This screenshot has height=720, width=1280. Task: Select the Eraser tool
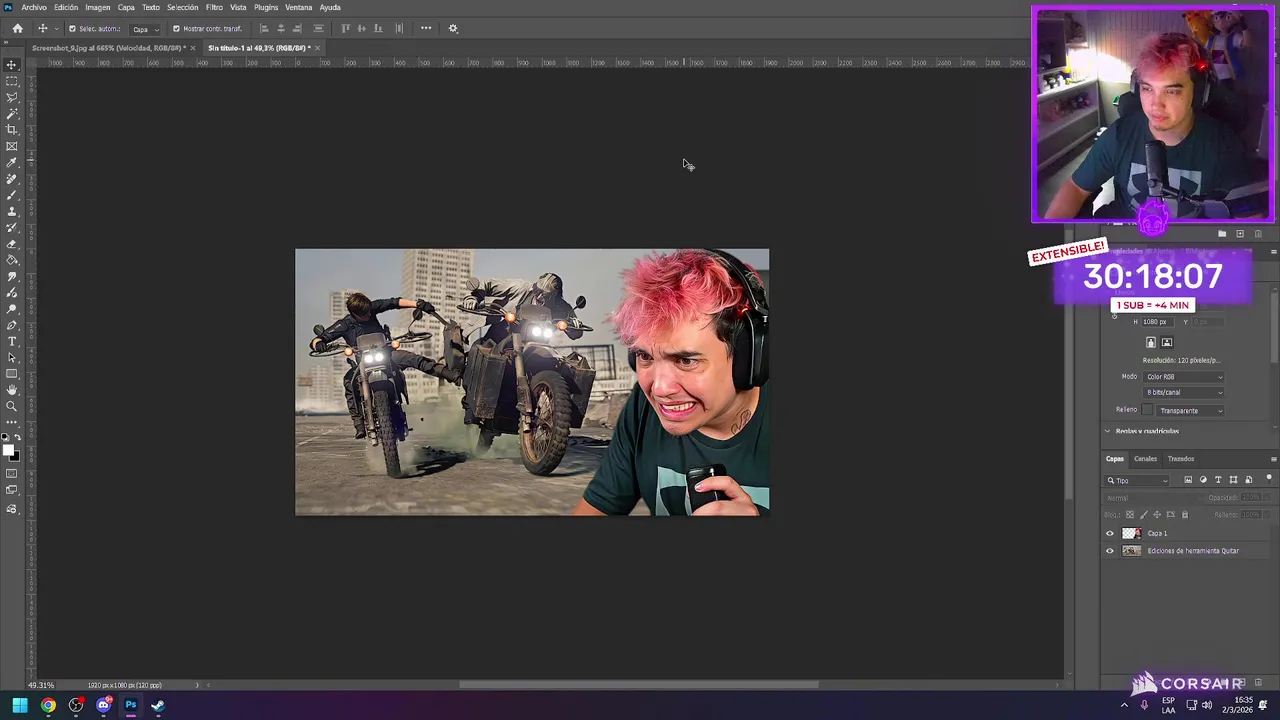tap(12, 242)
